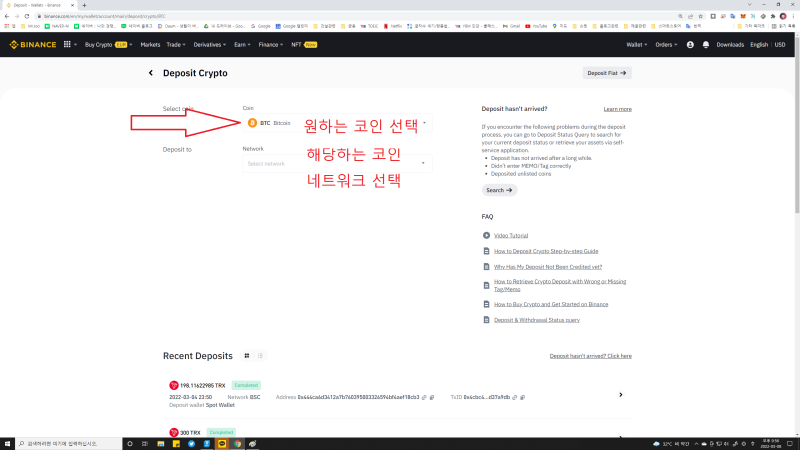Open the Select network dropdown
This screenshot has width=800, height=450.
337,164
